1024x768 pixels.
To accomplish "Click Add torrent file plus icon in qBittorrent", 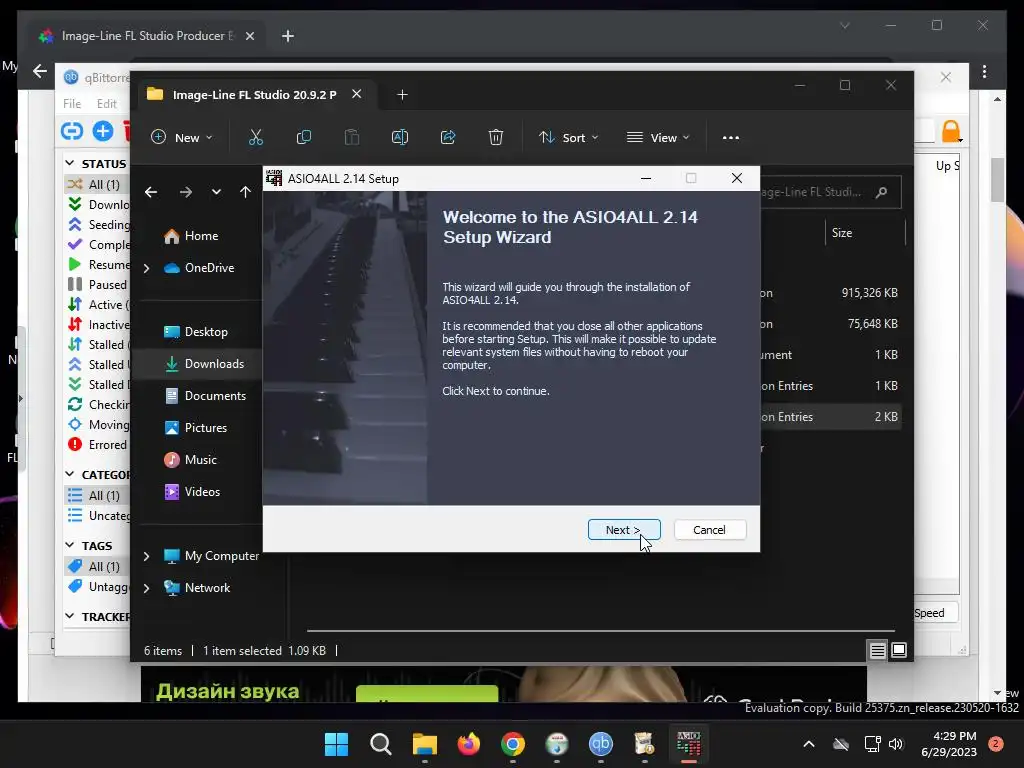I will (103, 131).
